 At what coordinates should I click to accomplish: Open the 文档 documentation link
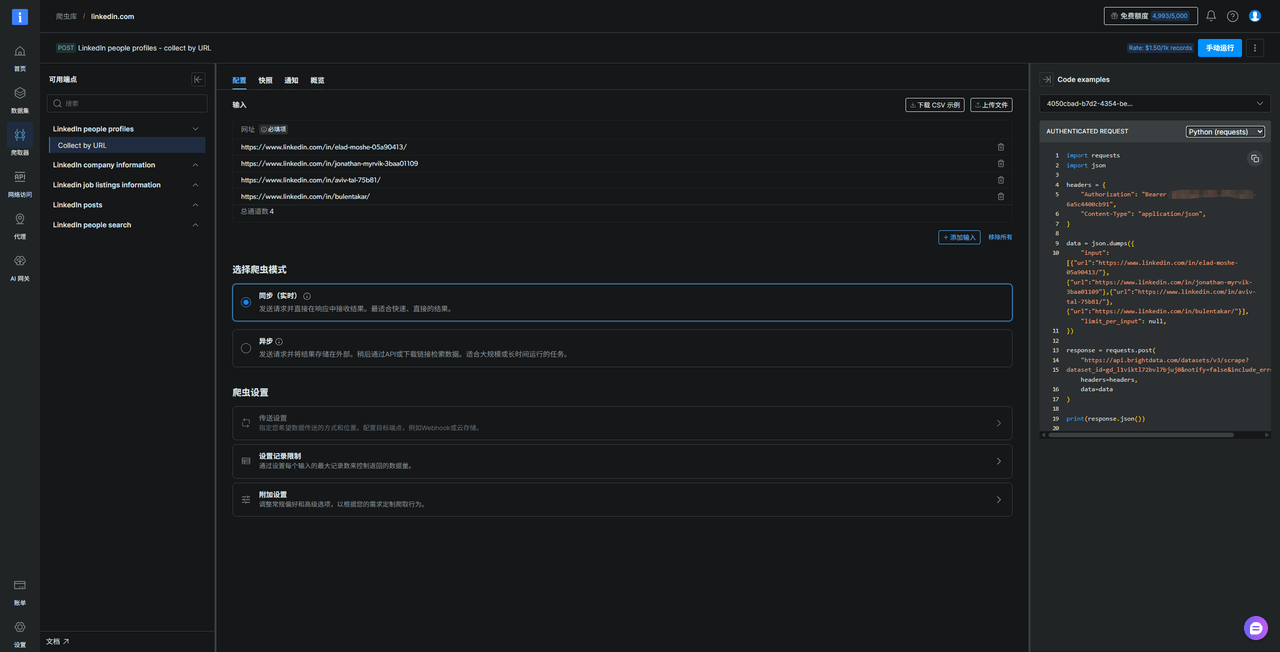(58, 641)
